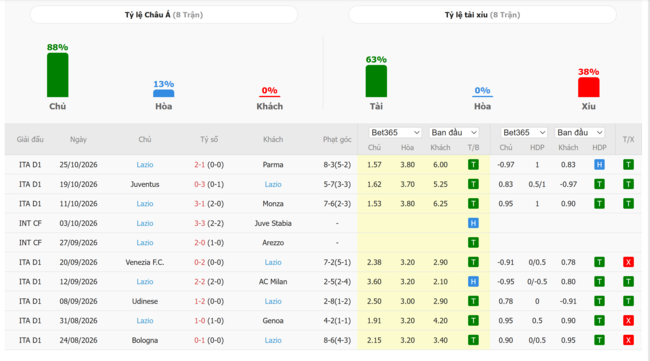Viewport: 650px width, 361px height.
Task: Click blue H badge in AC Milan row
Action: click(x=473, y=281)
